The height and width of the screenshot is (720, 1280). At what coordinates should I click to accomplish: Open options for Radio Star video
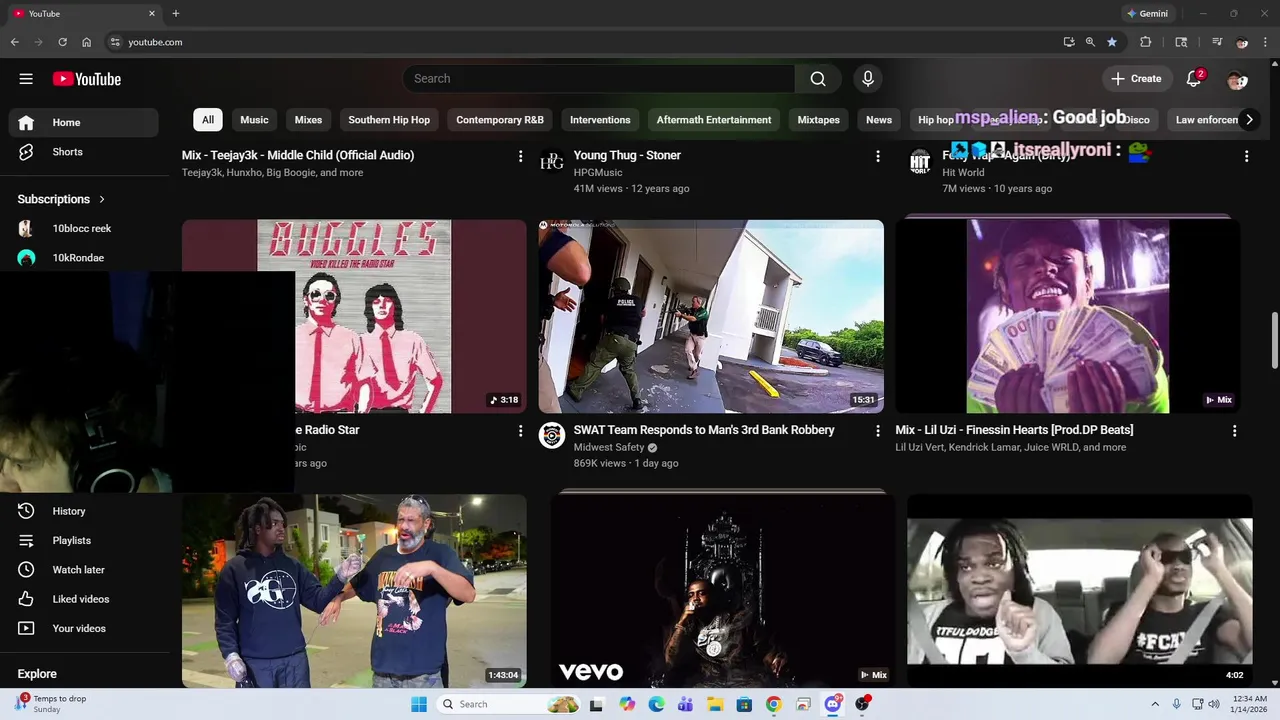pos(520,430)
